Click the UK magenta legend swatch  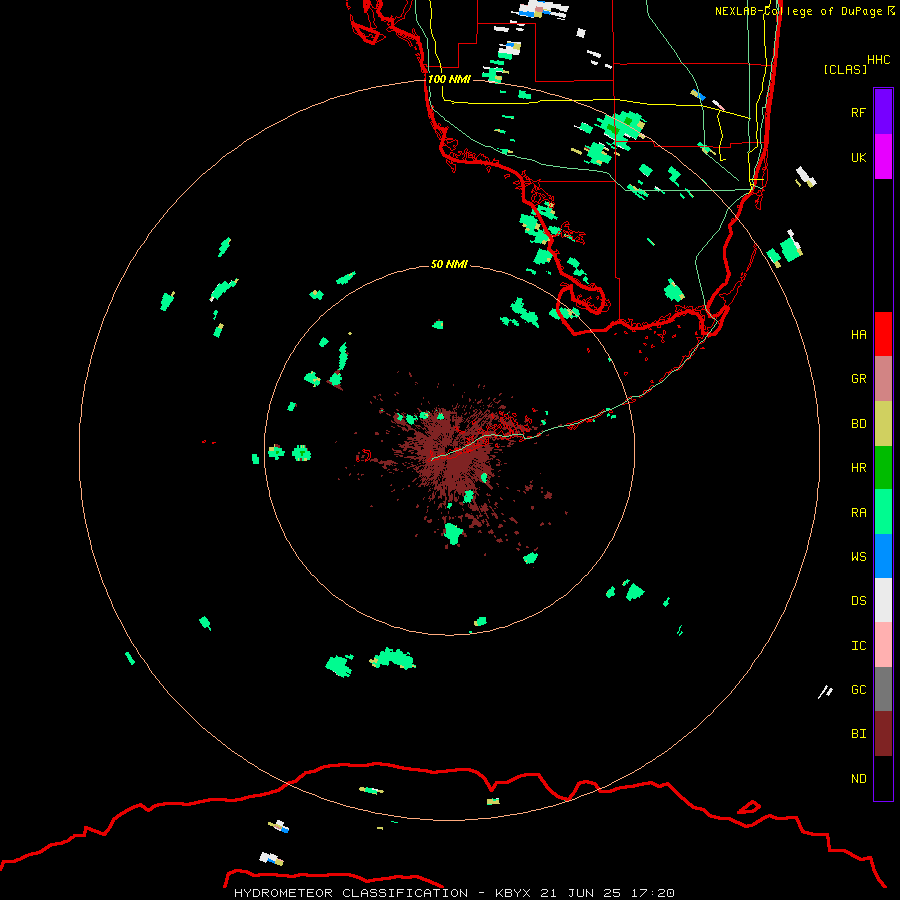(x=883, y=157)
